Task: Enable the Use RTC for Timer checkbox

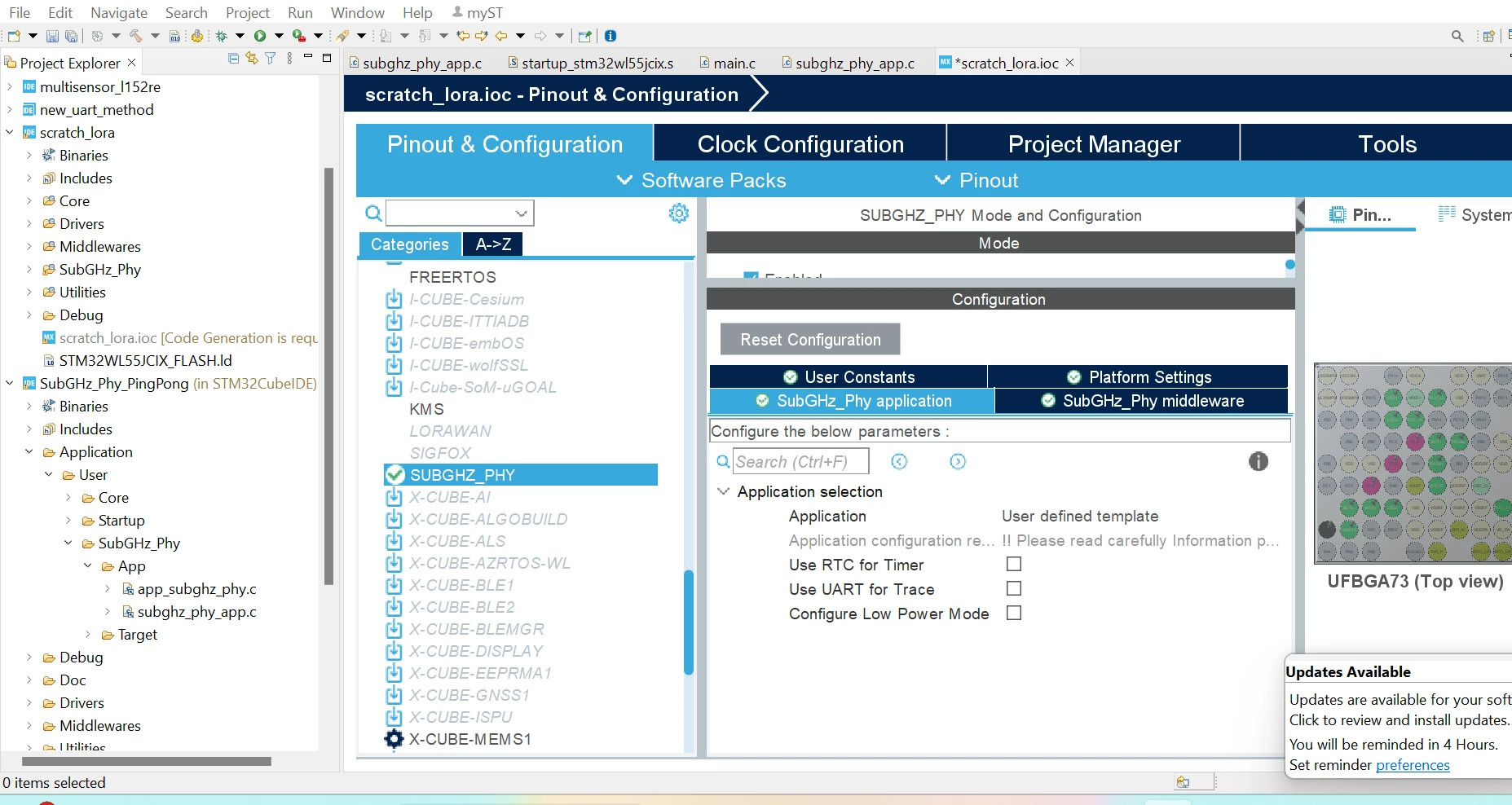Action: coord(1014,564)
